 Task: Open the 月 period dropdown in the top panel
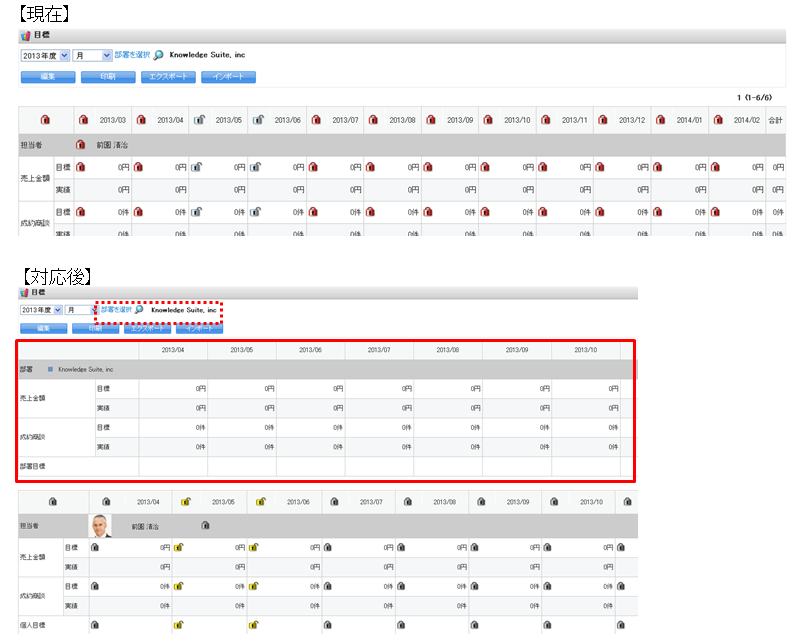point(91,56)
